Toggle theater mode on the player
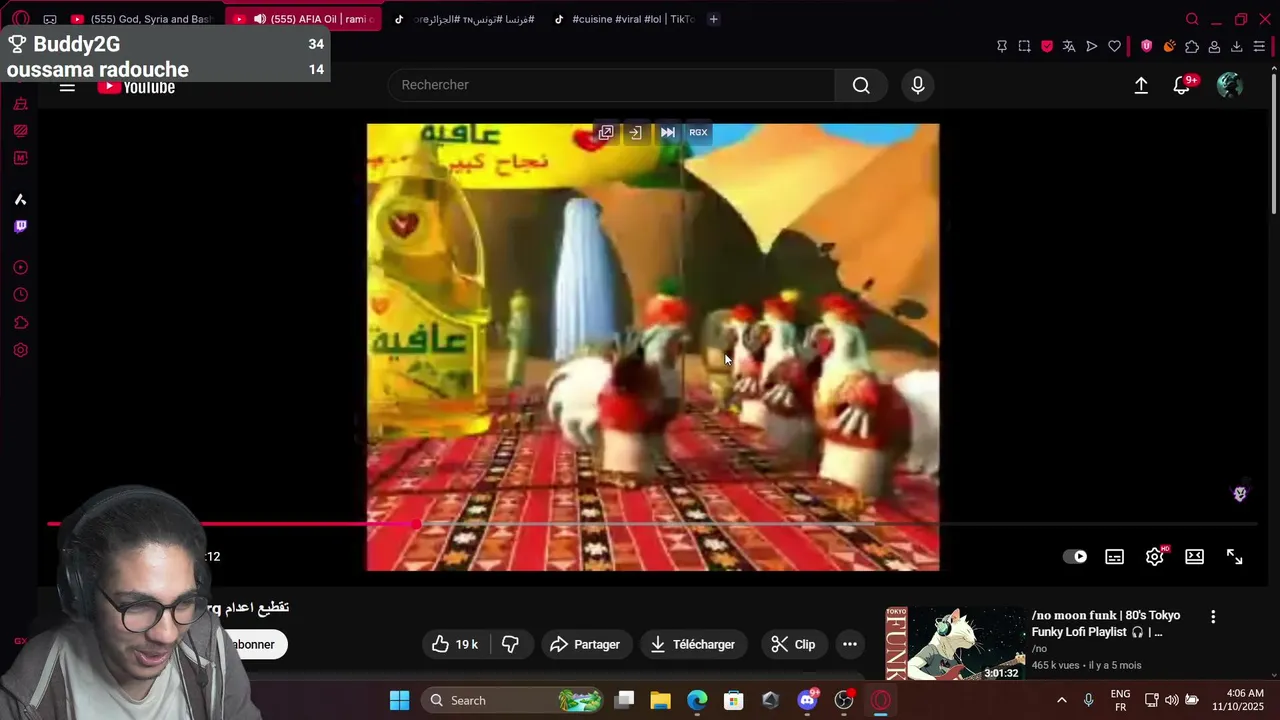Viewport: 1280px width, 720px height. tap(1194, 557)
